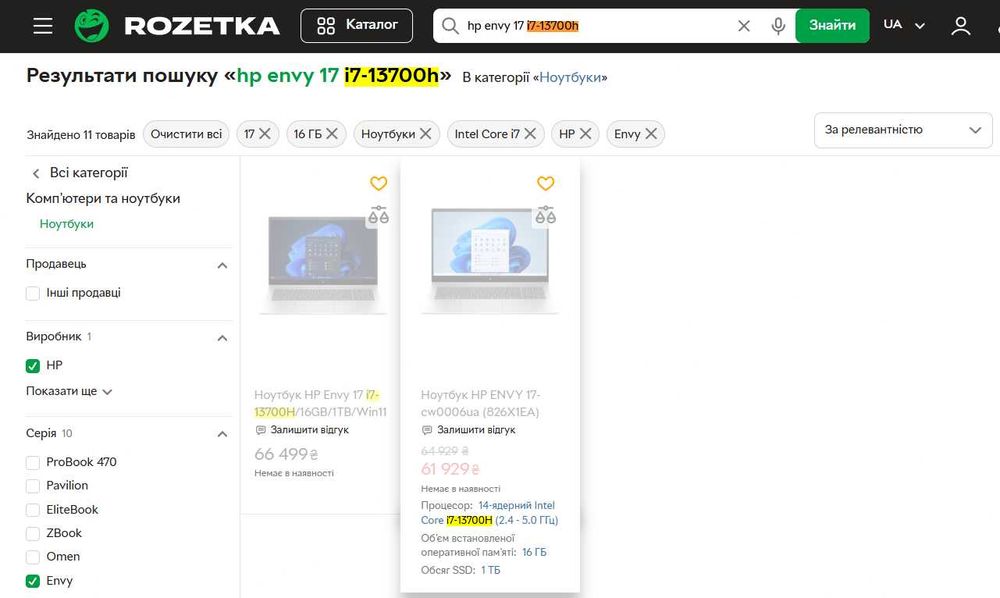Open За релевантністю sort dropdown
Image resolution: width=1000 pixels, height=598 pixels.
[903, 130]
